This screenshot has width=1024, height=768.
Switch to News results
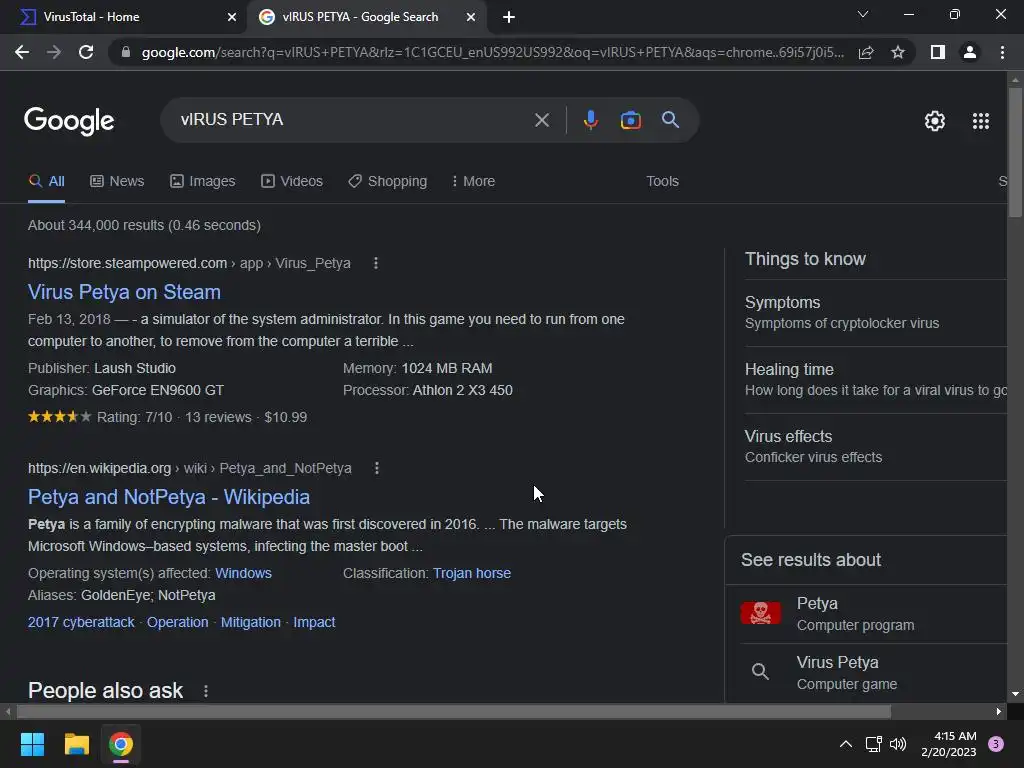pos(117,182)
